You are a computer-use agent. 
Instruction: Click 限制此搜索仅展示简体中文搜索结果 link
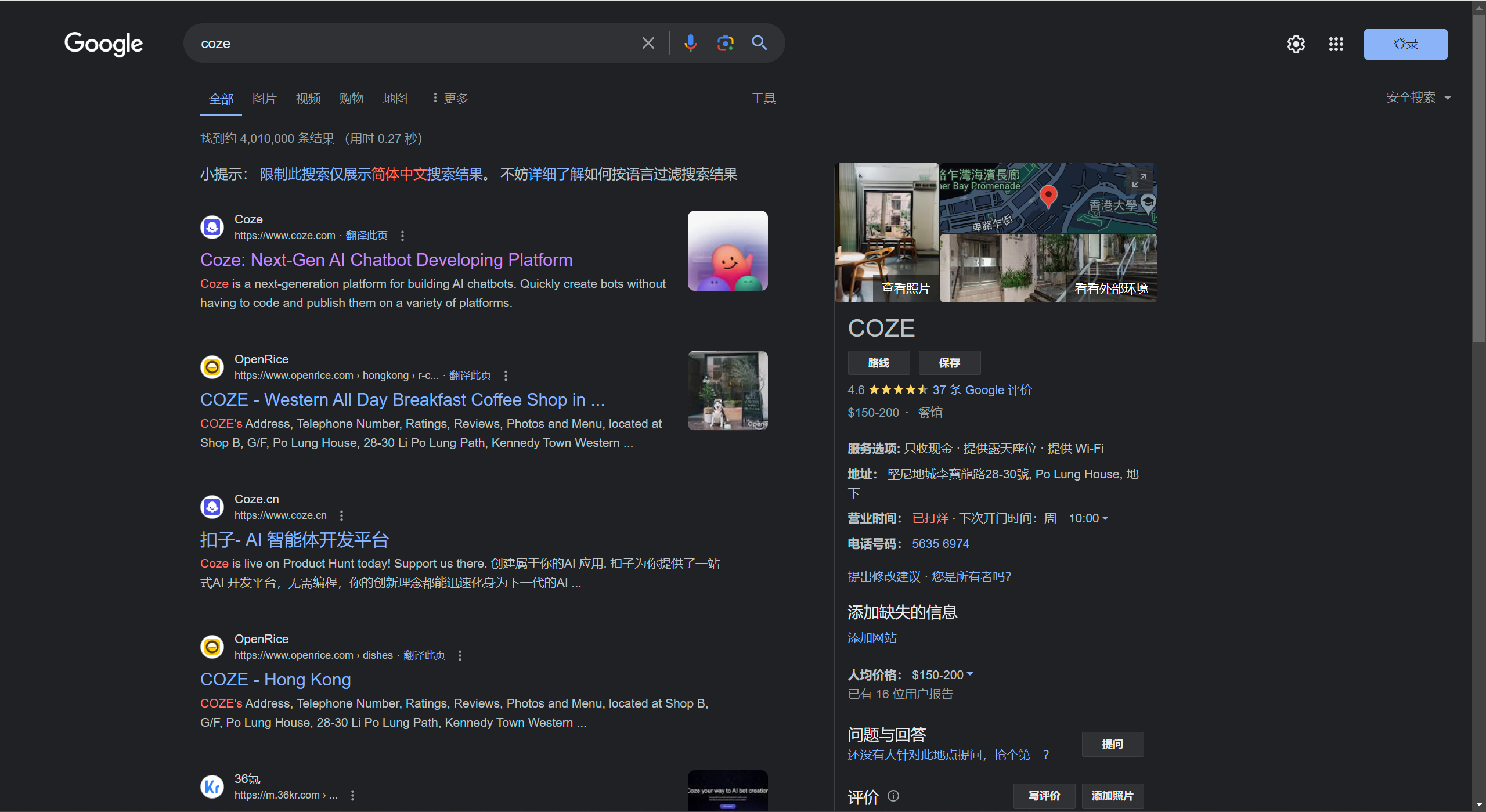click(371, 174)
